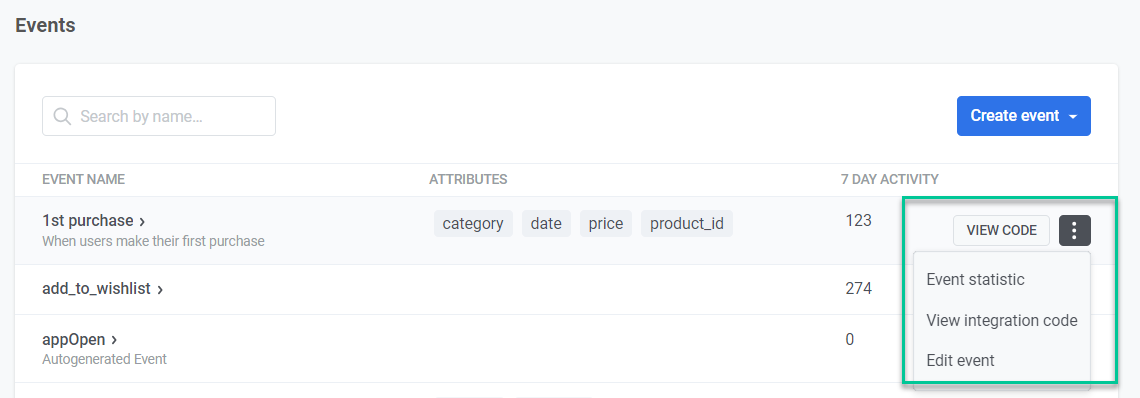Open the Create event dropdown arrow

(1073, 116)
